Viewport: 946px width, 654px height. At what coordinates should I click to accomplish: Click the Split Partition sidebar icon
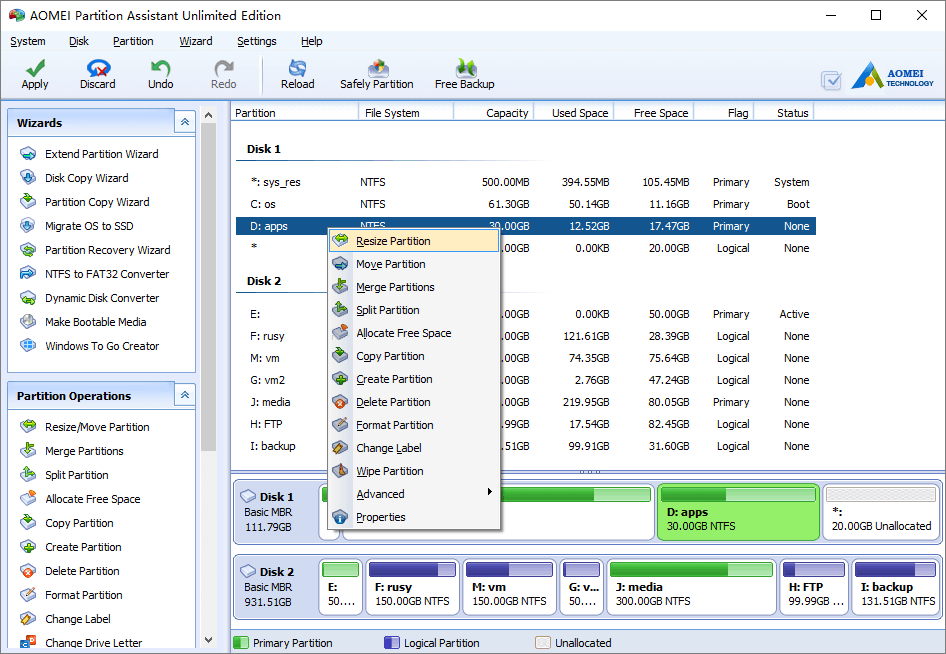[28, 475]
